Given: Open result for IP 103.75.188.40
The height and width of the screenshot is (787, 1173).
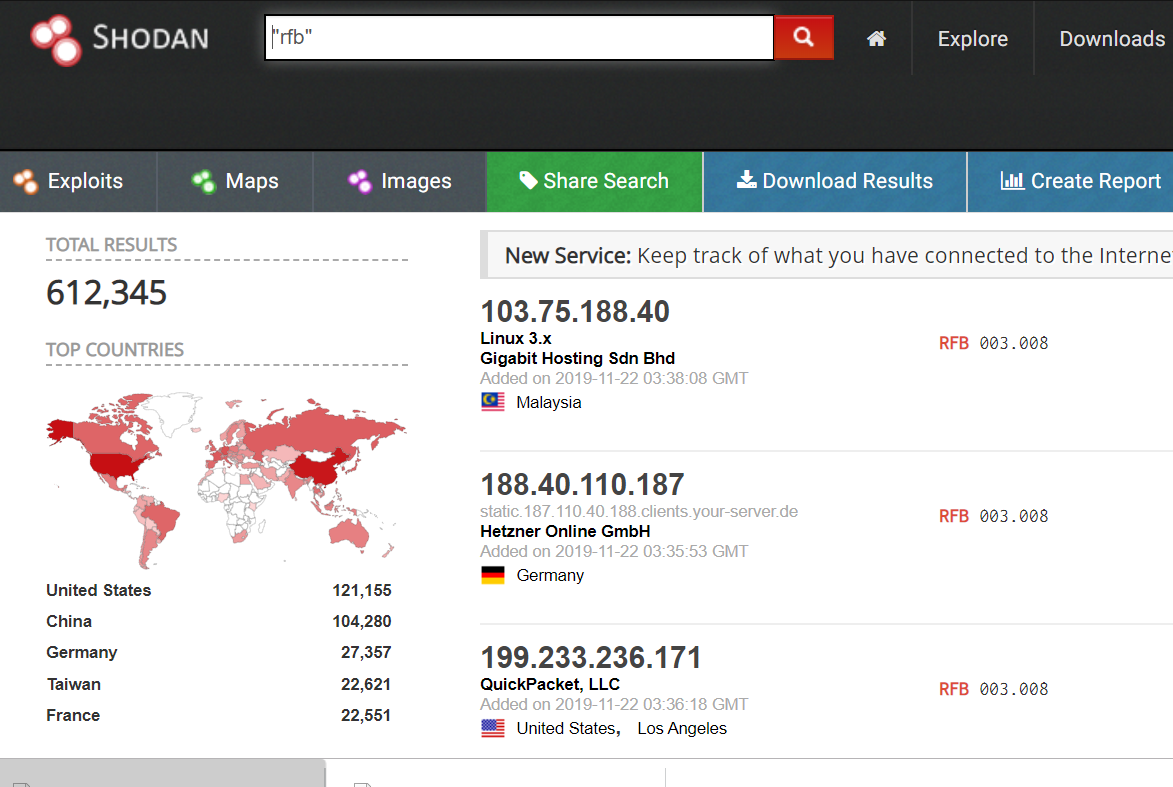Looking at the screenshot, I should coord(575,312).
